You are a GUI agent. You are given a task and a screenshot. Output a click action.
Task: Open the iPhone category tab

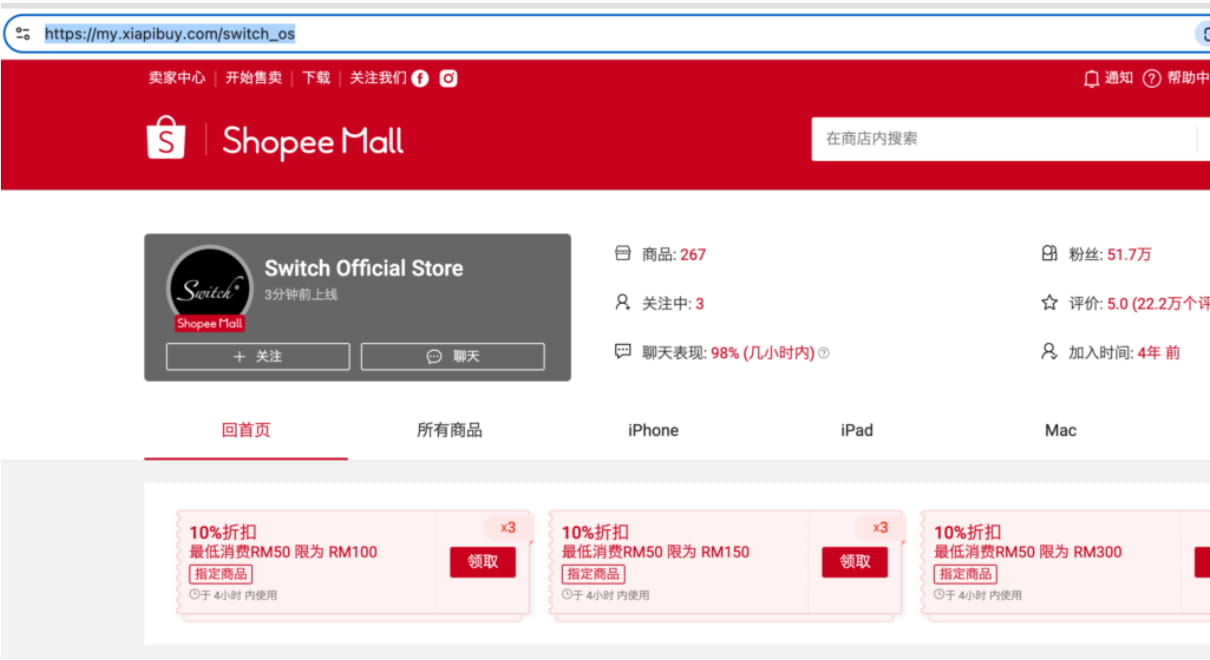653,431
